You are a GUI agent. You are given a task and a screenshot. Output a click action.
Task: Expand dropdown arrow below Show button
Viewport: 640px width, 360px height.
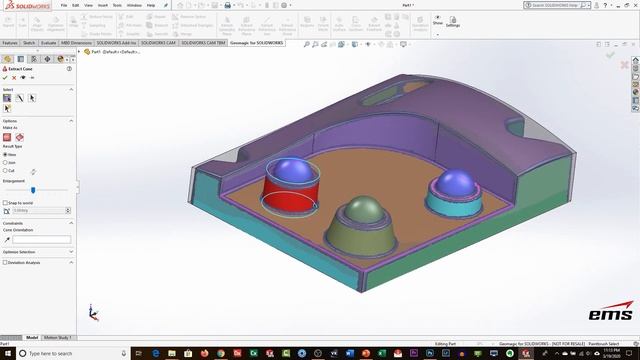tap(438, 34)
